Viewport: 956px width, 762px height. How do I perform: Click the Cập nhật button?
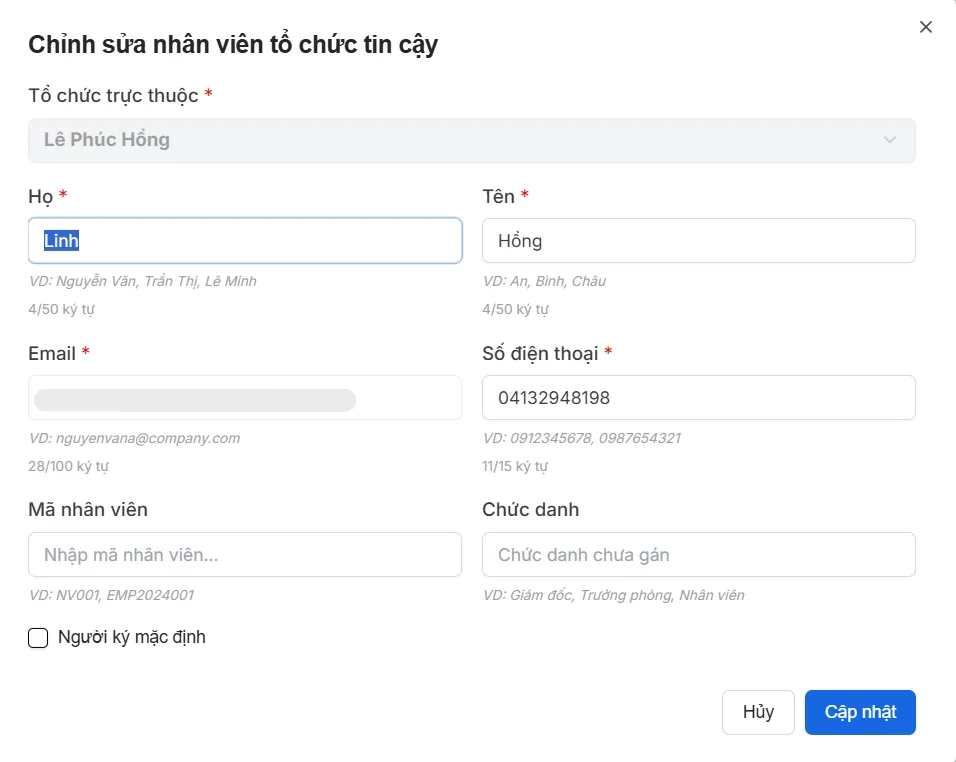[x=859, y=712]
